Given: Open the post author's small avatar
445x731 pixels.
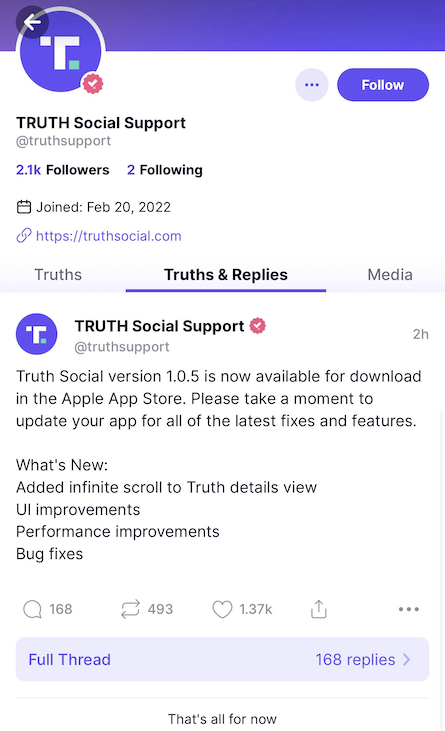Looking at the screenshot, I should (x=36, y=334).
